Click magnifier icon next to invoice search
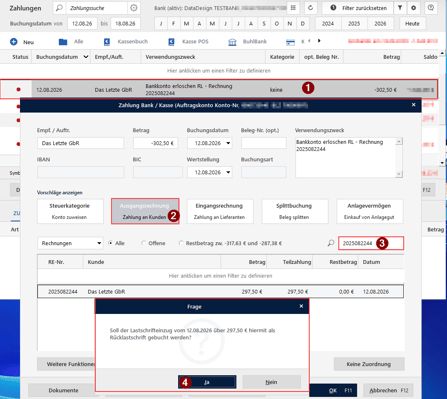Screen dimensions: 447x399 point(331,243)
